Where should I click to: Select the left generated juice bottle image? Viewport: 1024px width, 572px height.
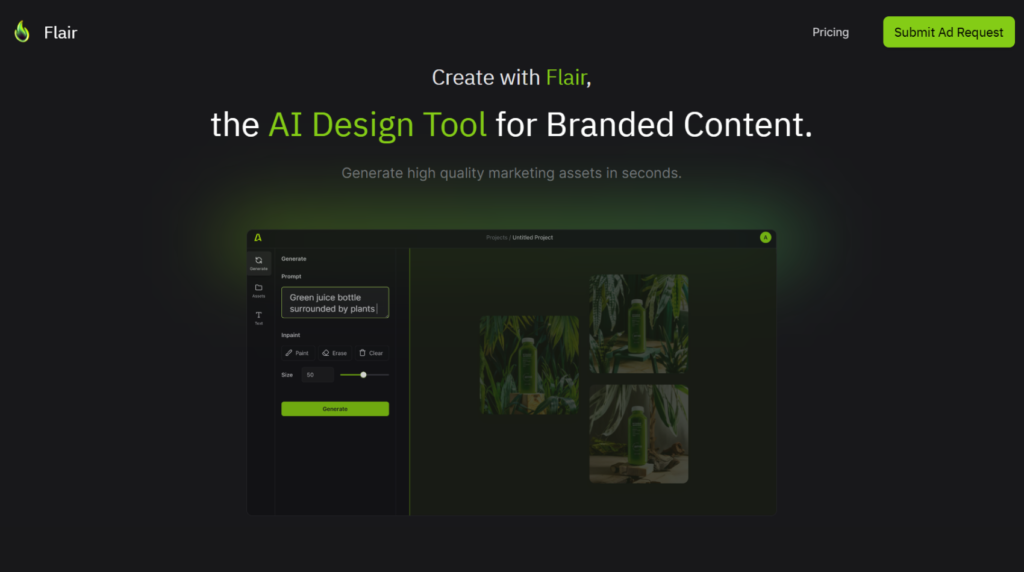pyautogui.click(x=529, y=365)
